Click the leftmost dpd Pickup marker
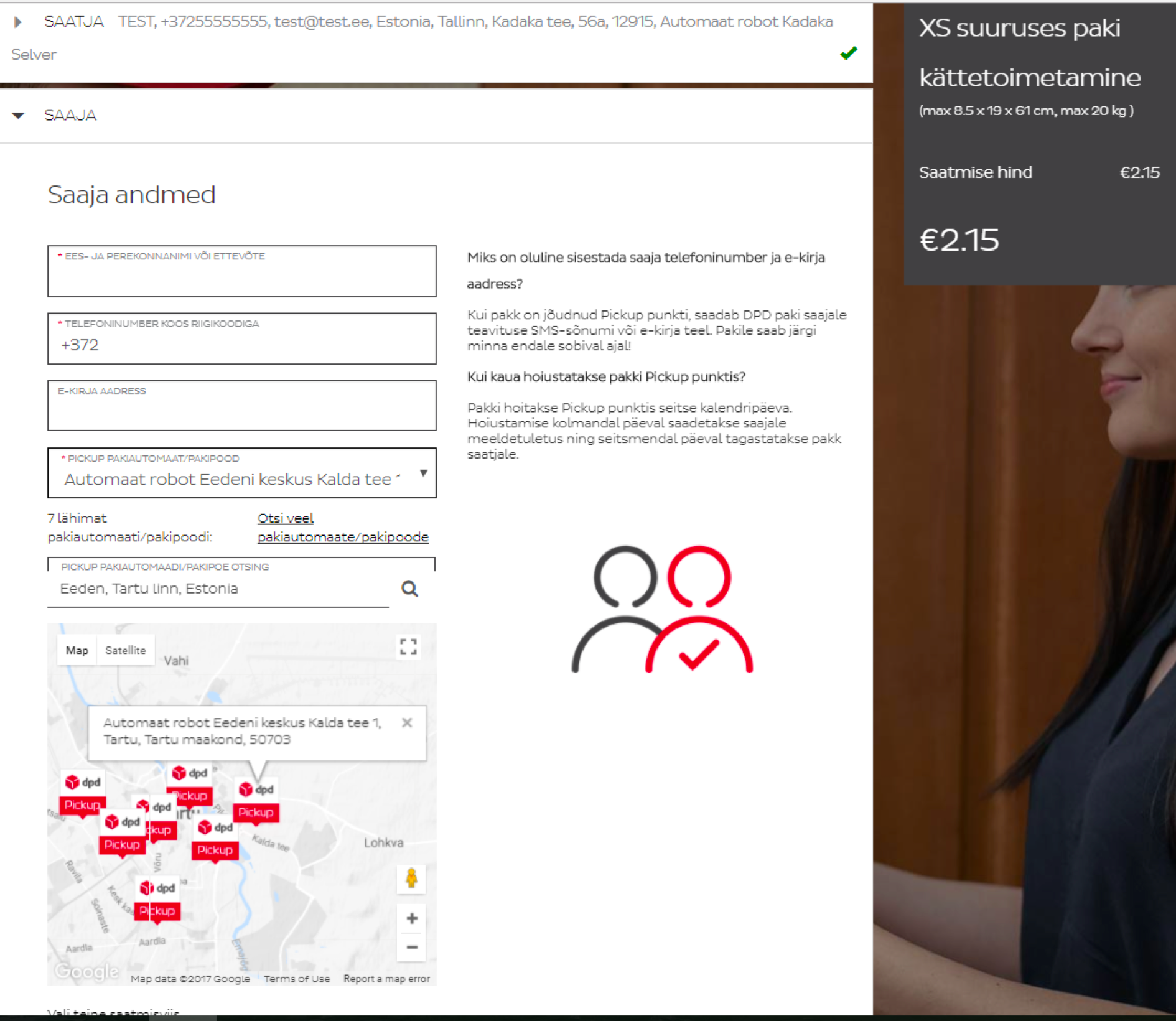 (x=83, y=795)
